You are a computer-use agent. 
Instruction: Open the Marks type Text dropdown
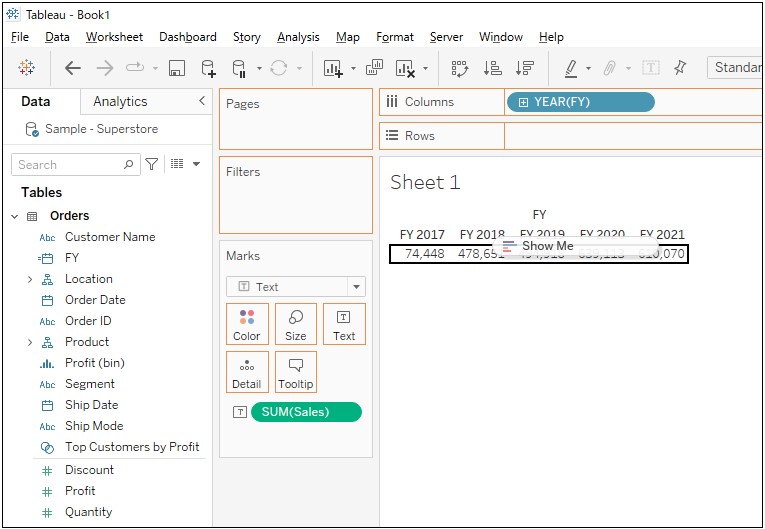click(x=296, y=286)
